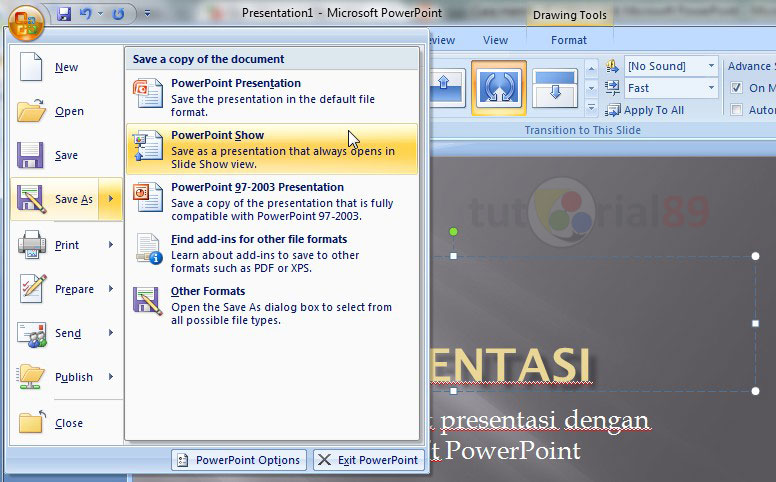Click the Exit PowerPoint button

click(369, 460)
